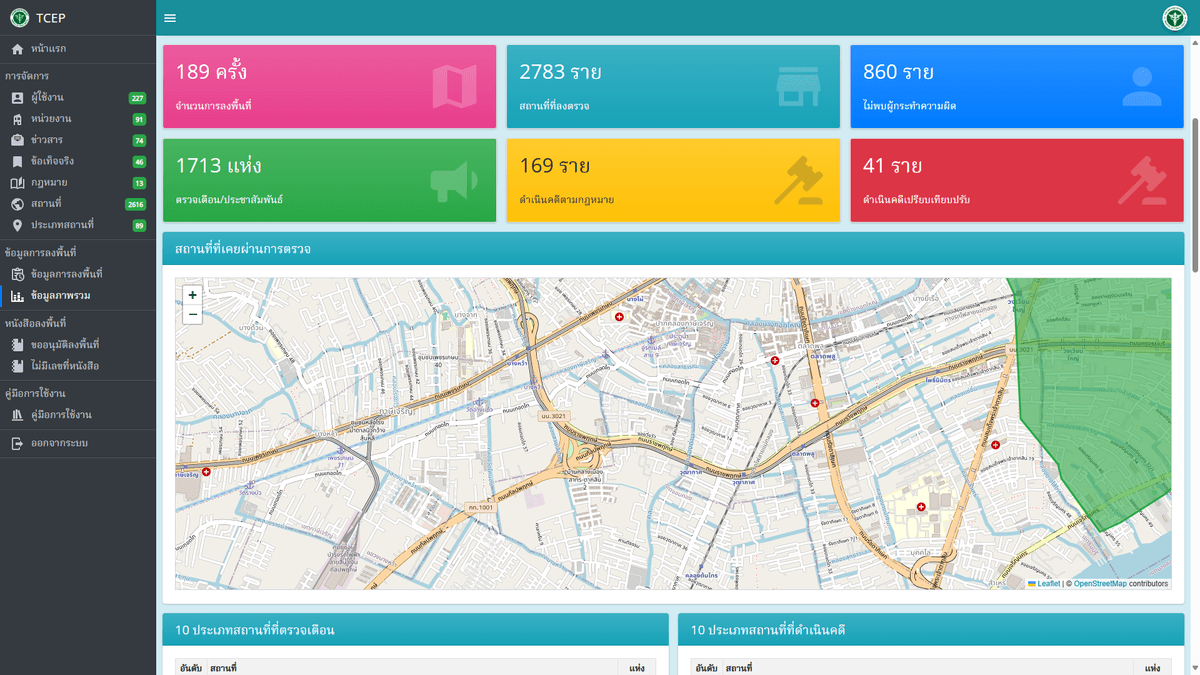Screen dimensions: 1200x675
Task: Zoom in on the map
Action: (x=193, y=295)
